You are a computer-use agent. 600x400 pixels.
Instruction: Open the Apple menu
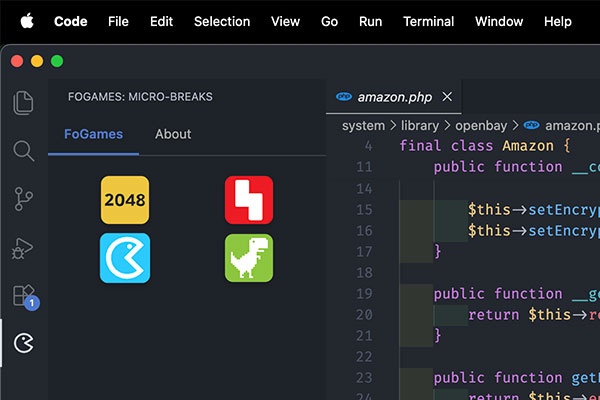[26, 21]
